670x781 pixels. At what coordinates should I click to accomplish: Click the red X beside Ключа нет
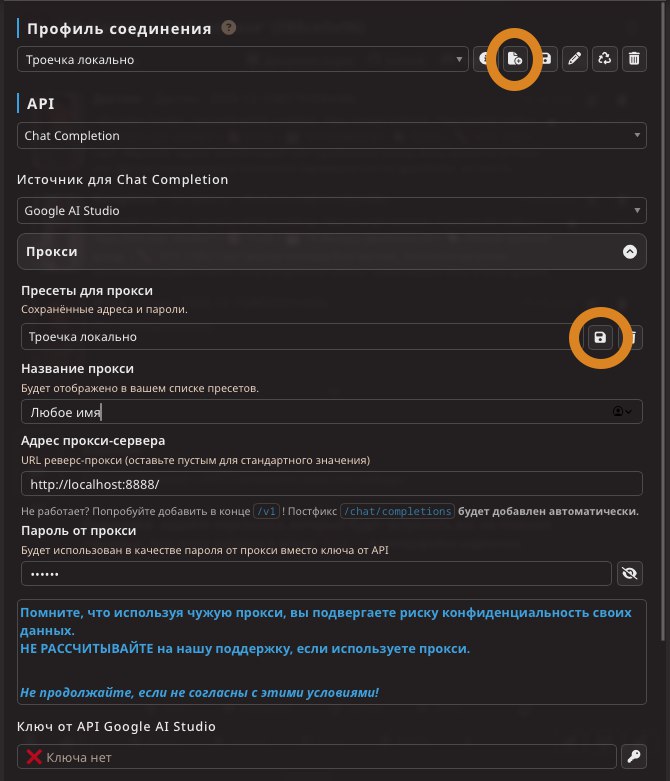[x=33, y=757]
